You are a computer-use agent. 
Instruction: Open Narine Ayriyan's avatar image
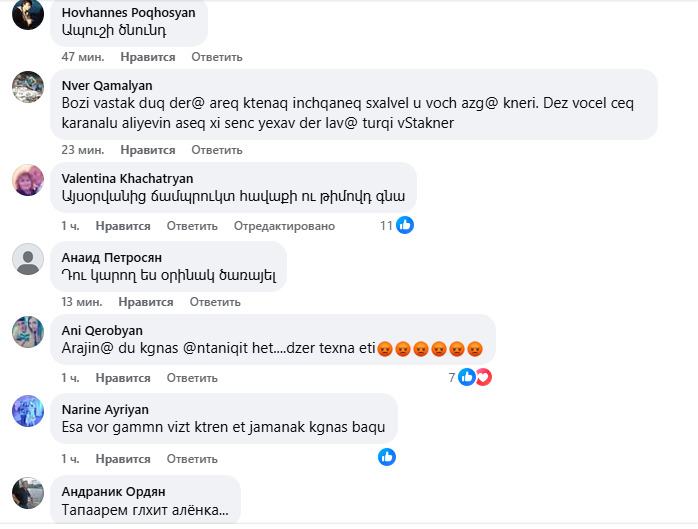point(28,411)
